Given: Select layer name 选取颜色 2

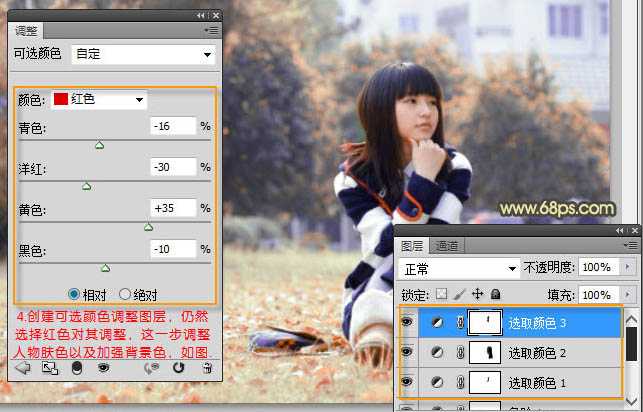Looking at the screenshot, I should click(x=537, y=353).
